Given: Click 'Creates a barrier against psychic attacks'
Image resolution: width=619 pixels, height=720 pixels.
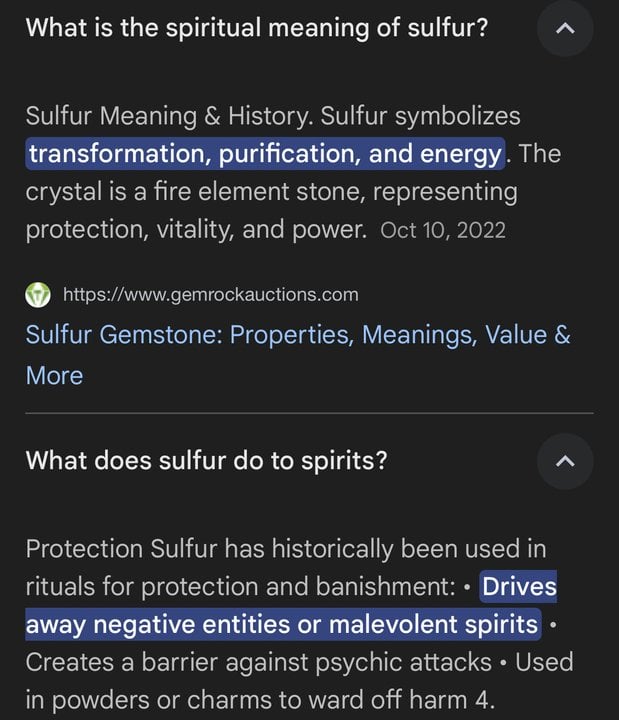Looking at the screenshot, I should (x=257, y=662).
